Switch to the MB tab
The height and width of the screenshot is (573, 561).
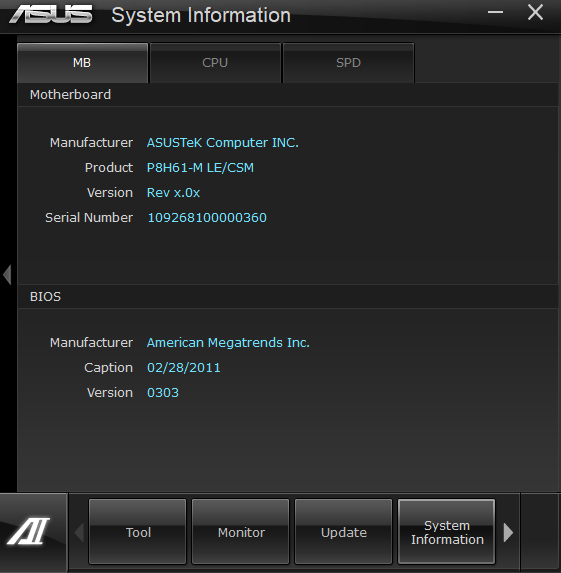[82, 63]
